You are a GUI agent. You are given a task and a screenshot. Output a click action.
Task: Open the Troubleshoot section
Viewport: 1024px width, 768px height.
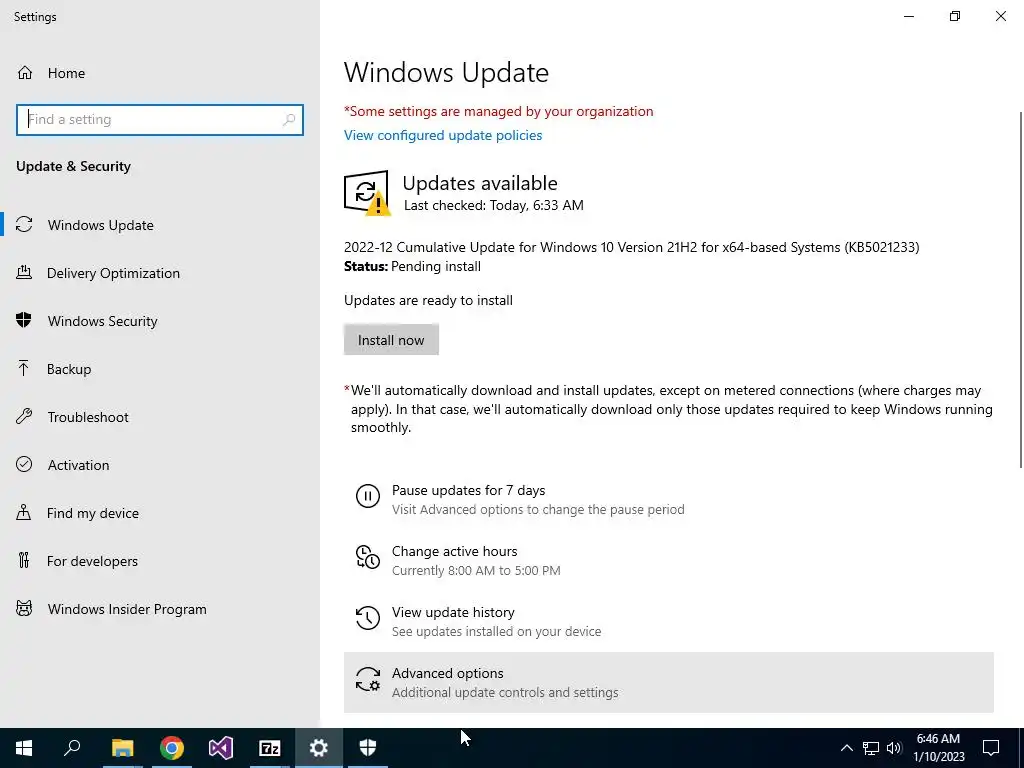tap(160, 417)
